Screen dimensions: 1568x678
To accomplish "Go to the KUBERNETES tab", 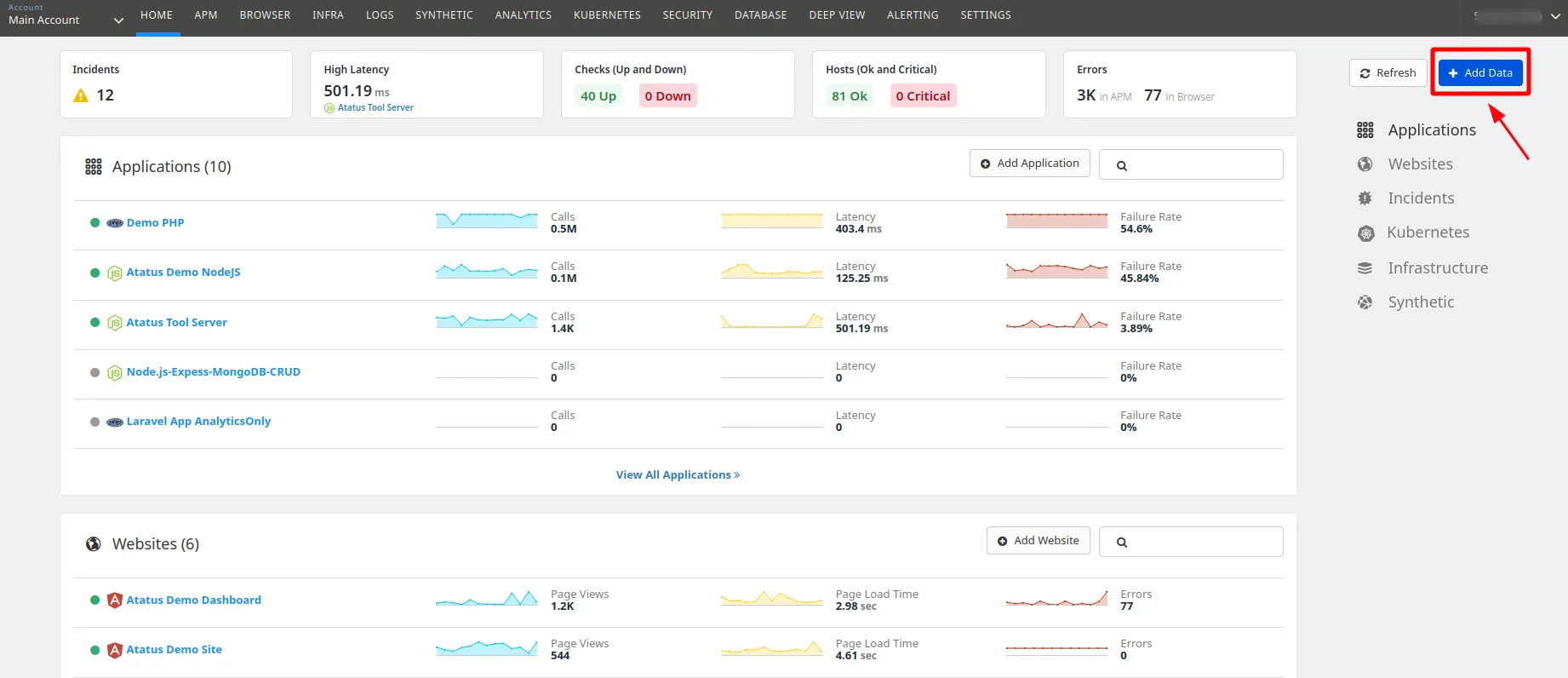I will (607, 15).
